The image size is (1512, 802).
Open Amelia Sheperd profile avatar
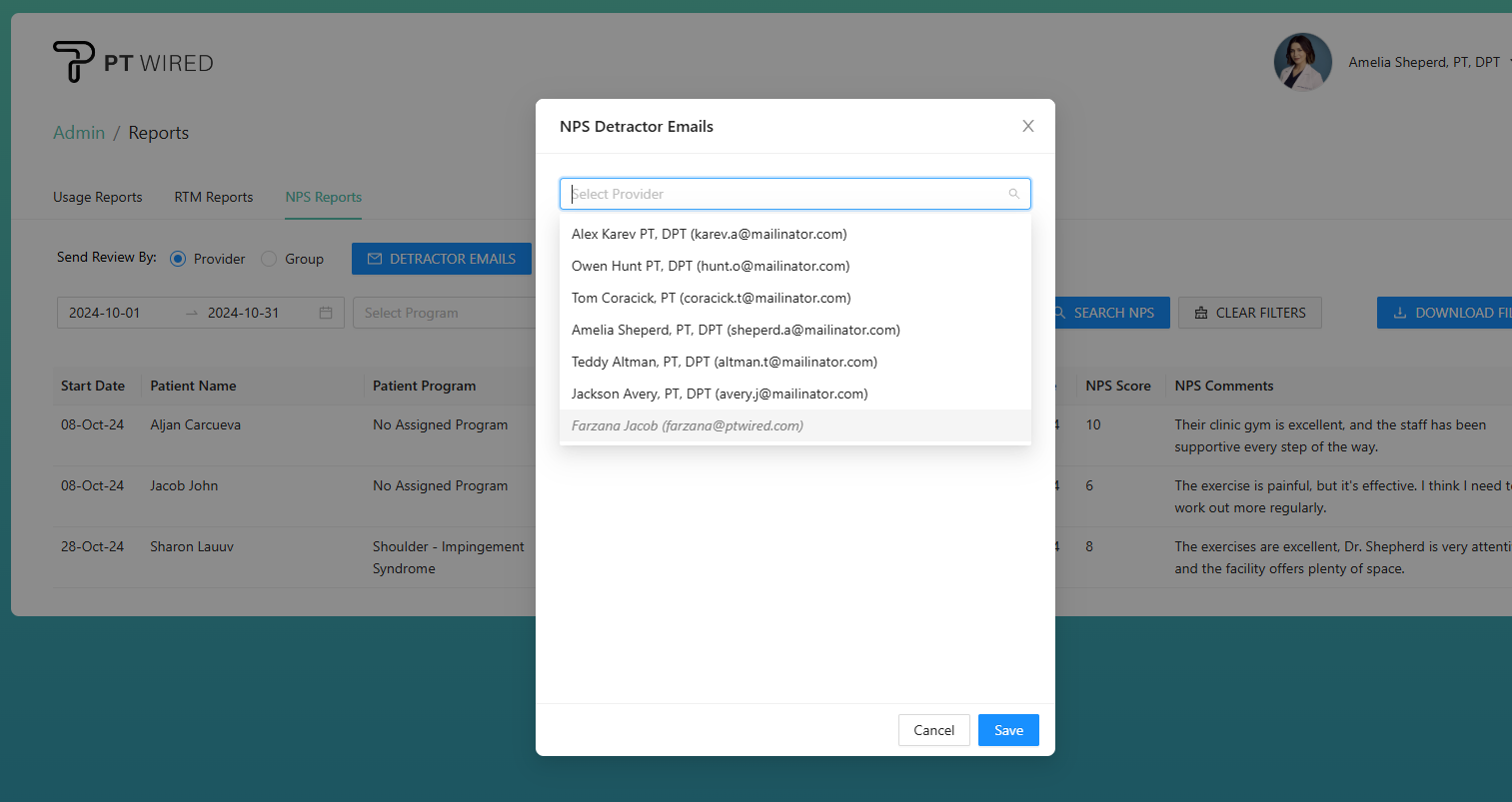click(x=1302, y=62)
